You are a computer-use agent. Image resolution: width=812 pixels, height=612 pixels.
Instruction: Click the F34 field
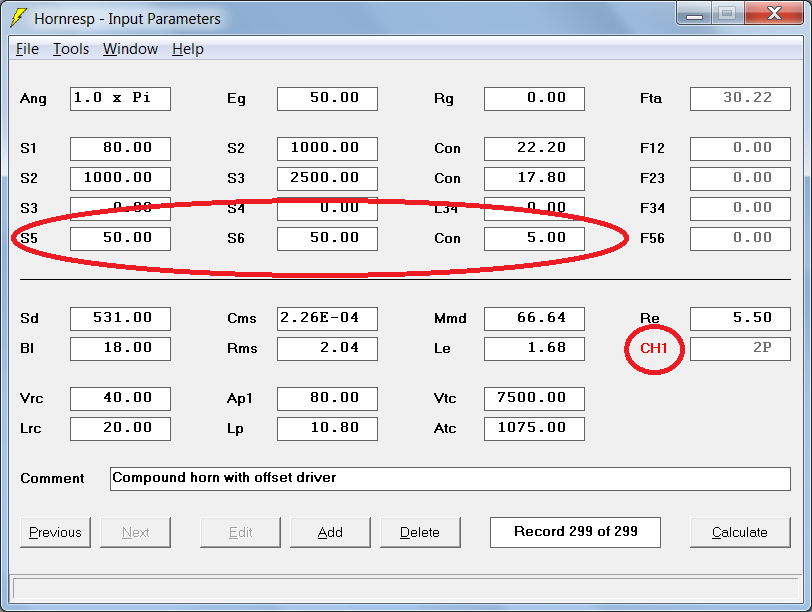point(741,209)
